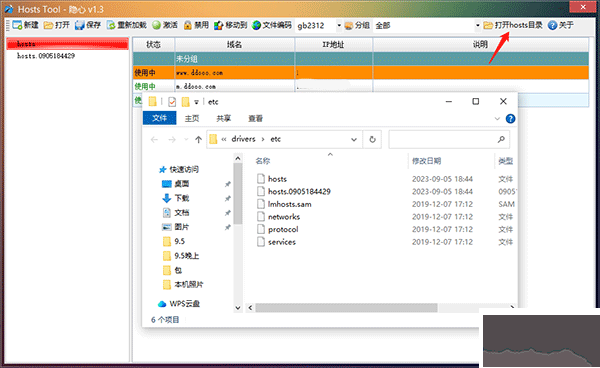Open the 查看 ribbon tab
This screenshot has width=600, height=368.
pyautogui.click(x=255, y=118)
